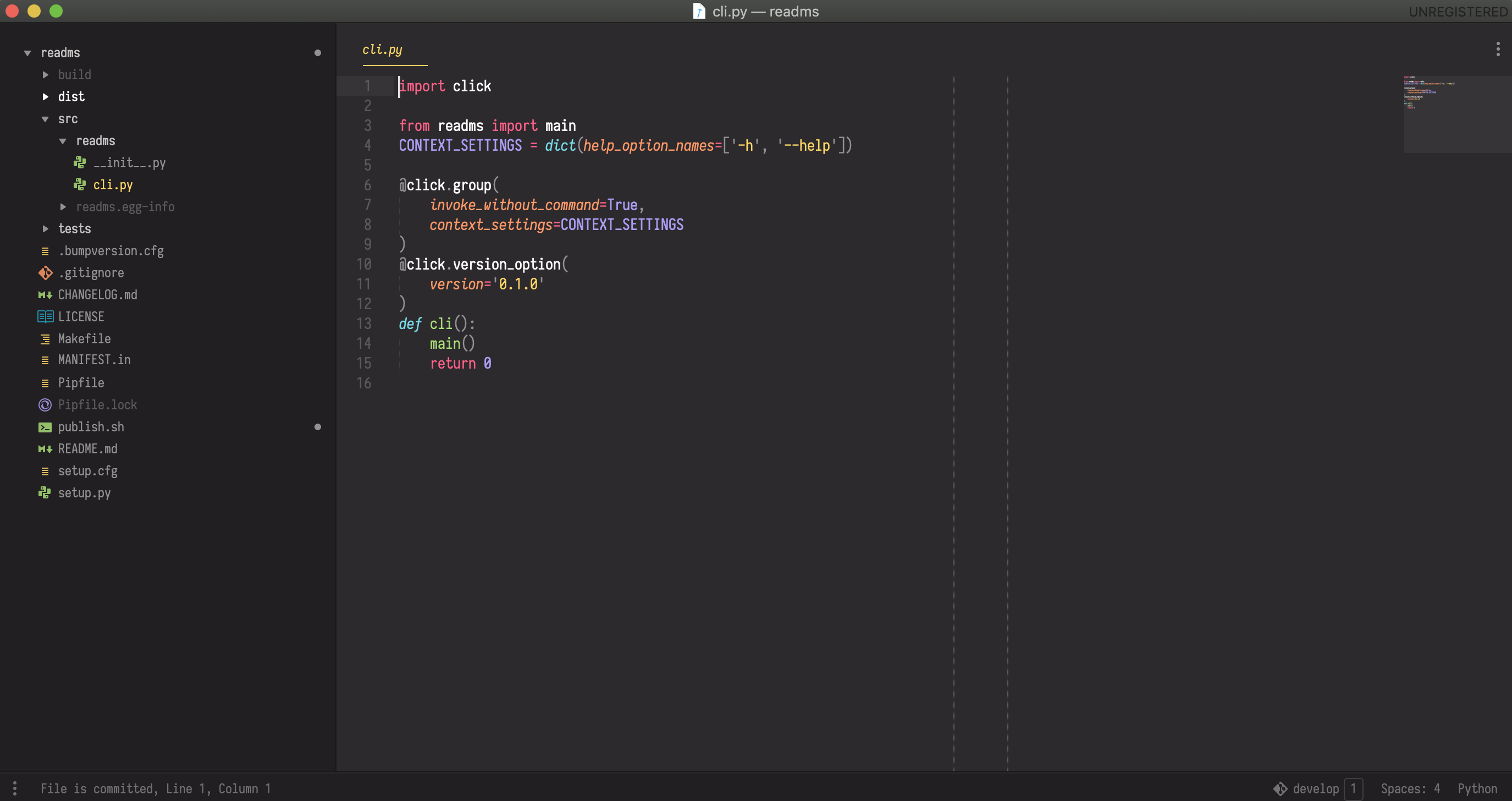Screen dimensions: 1512x801
Task: Open README.md in the sidebar
Action: (88, 449)
